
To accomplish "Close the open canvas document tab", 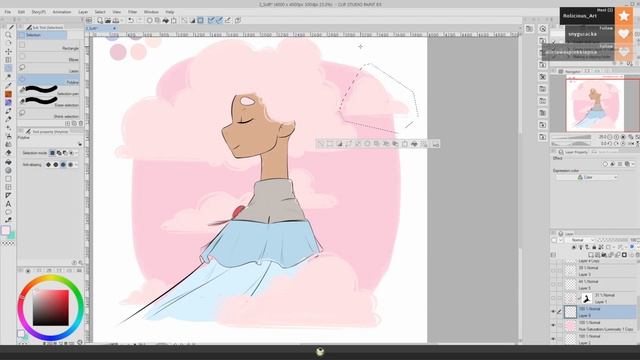I will coord(114,28).
